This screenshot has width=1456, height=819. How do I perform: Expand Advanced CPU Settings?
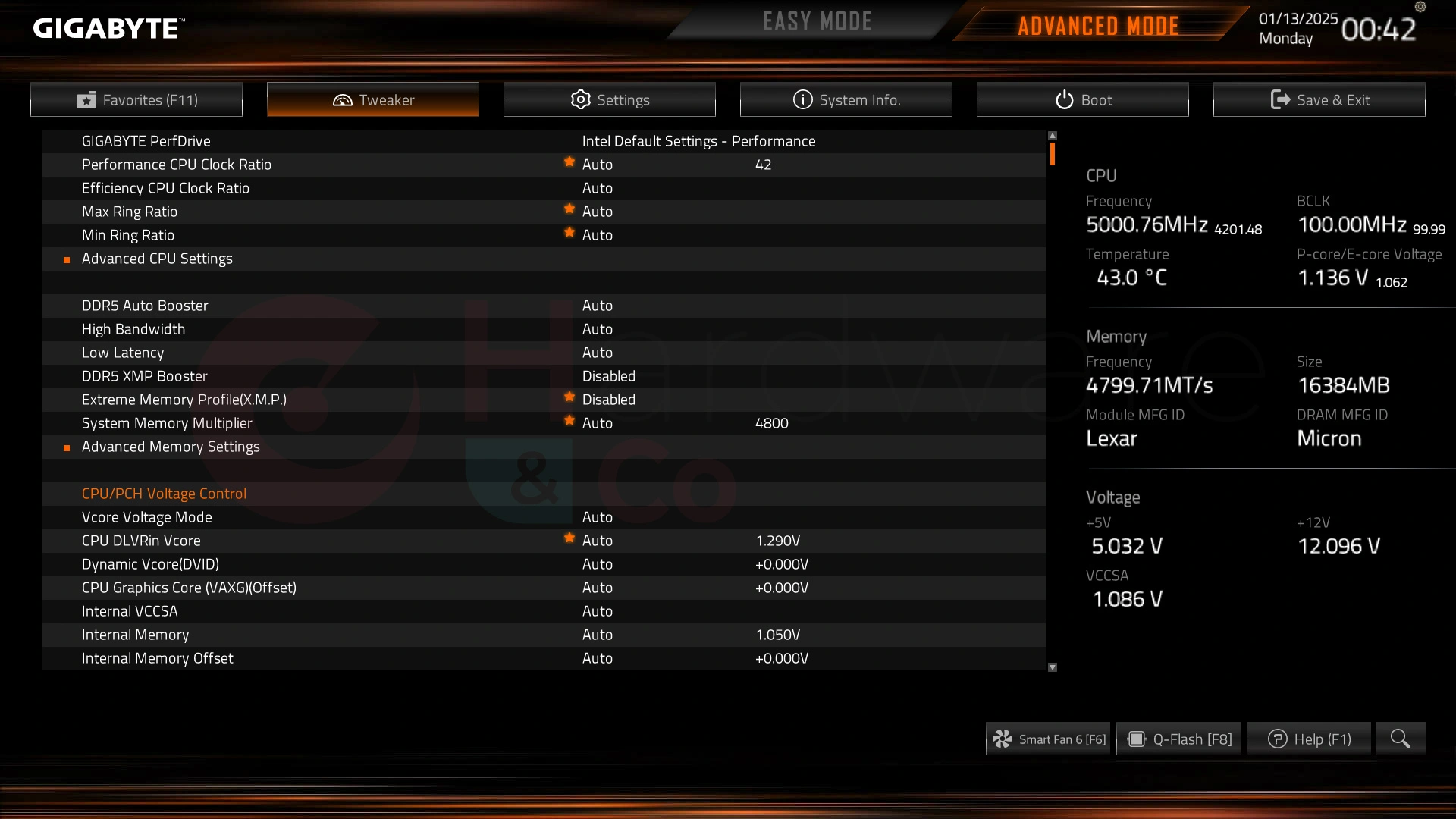[x=157, y=258]
